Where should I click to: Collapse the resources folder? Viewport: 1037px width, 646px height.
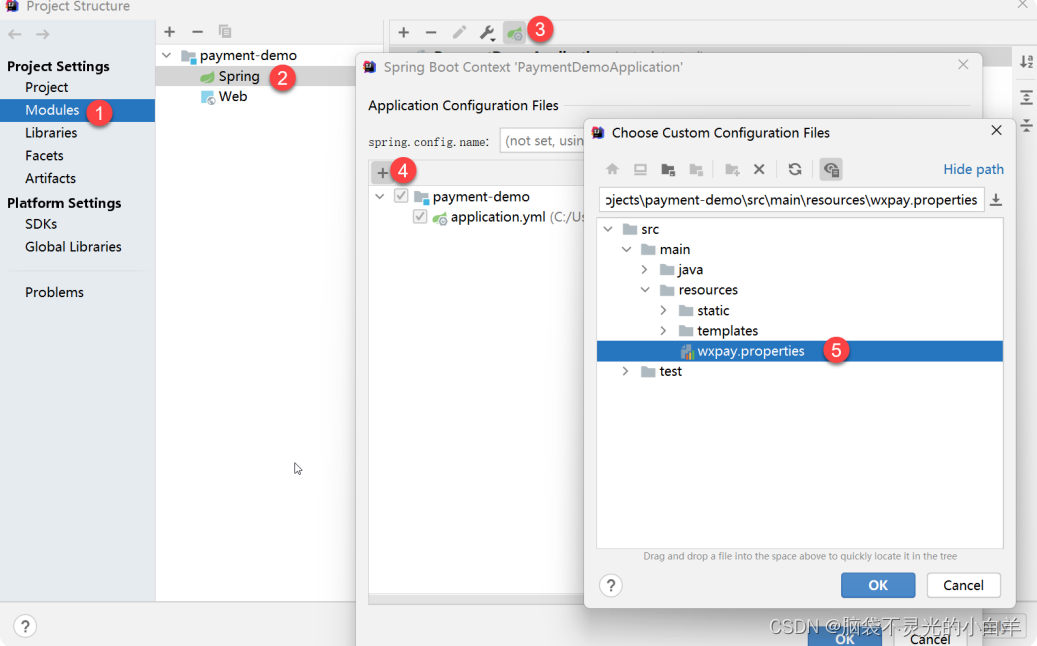[645, 290]
